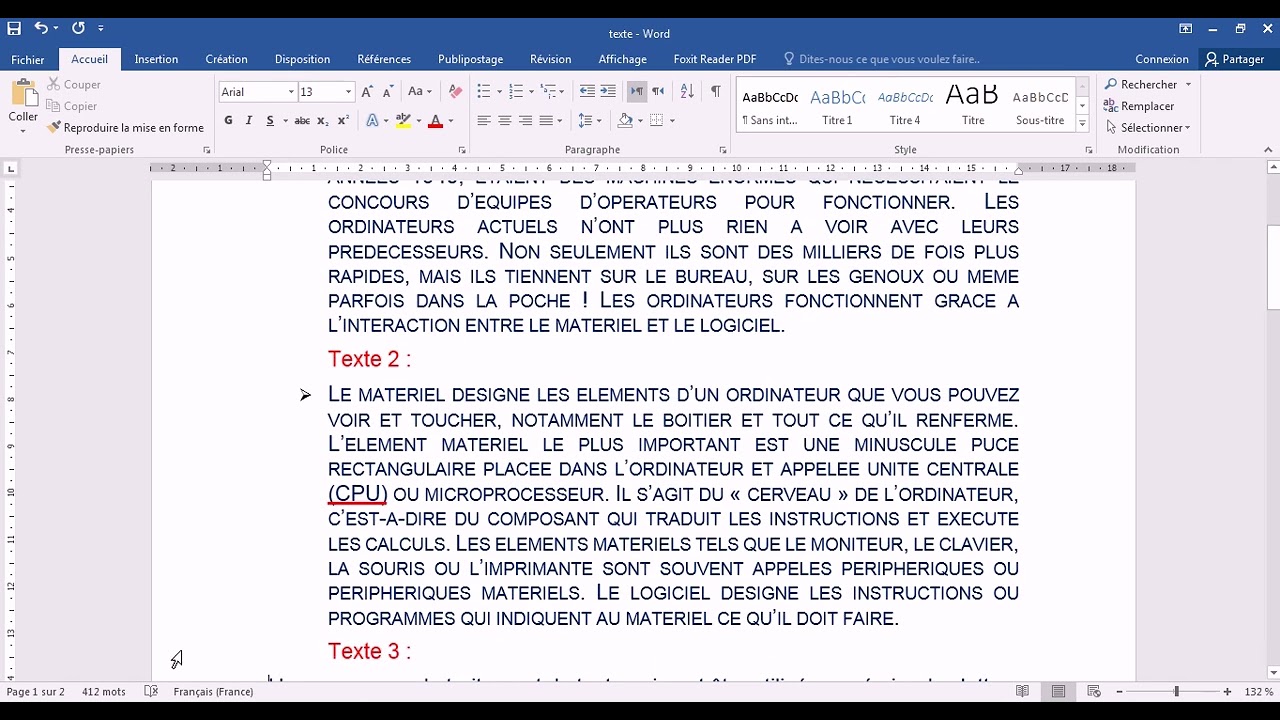Screen dimensions: 1280x720
Task: Switch to the Disposition tab
Action: pos(302,60)
